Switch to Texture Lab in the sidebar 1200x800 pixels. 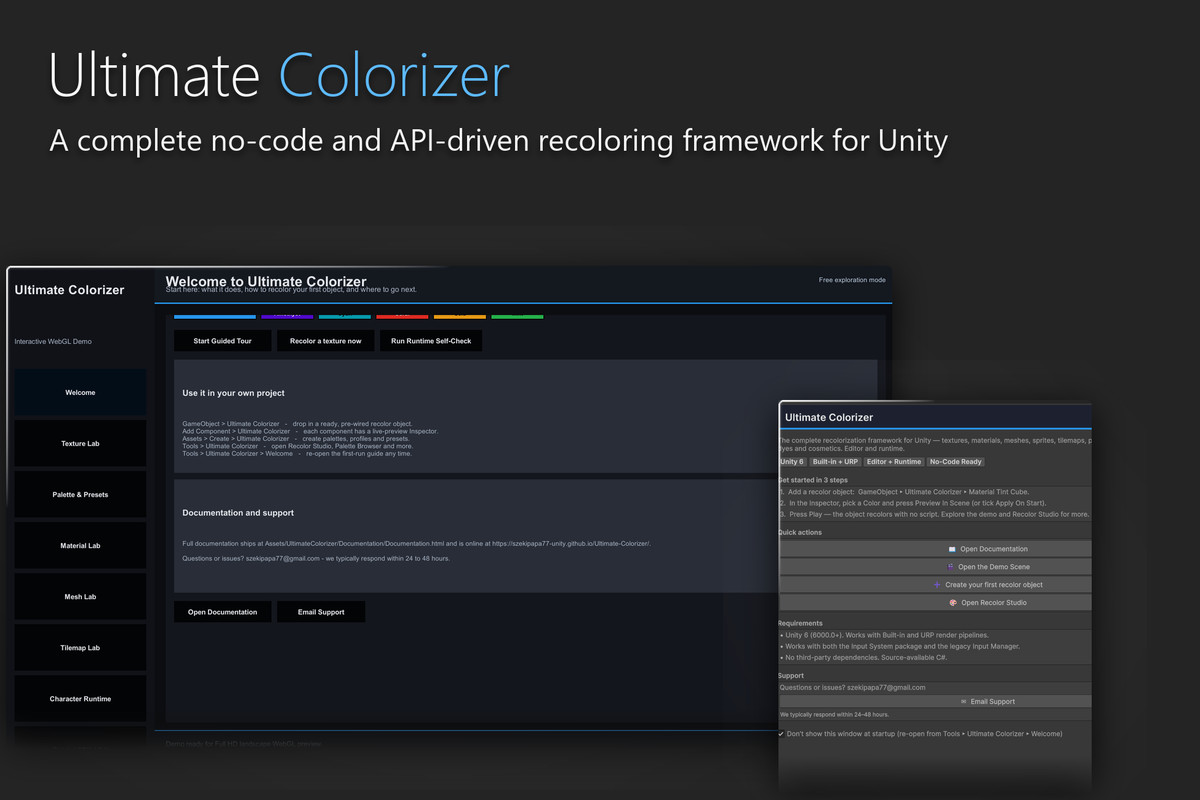point(80,444)
